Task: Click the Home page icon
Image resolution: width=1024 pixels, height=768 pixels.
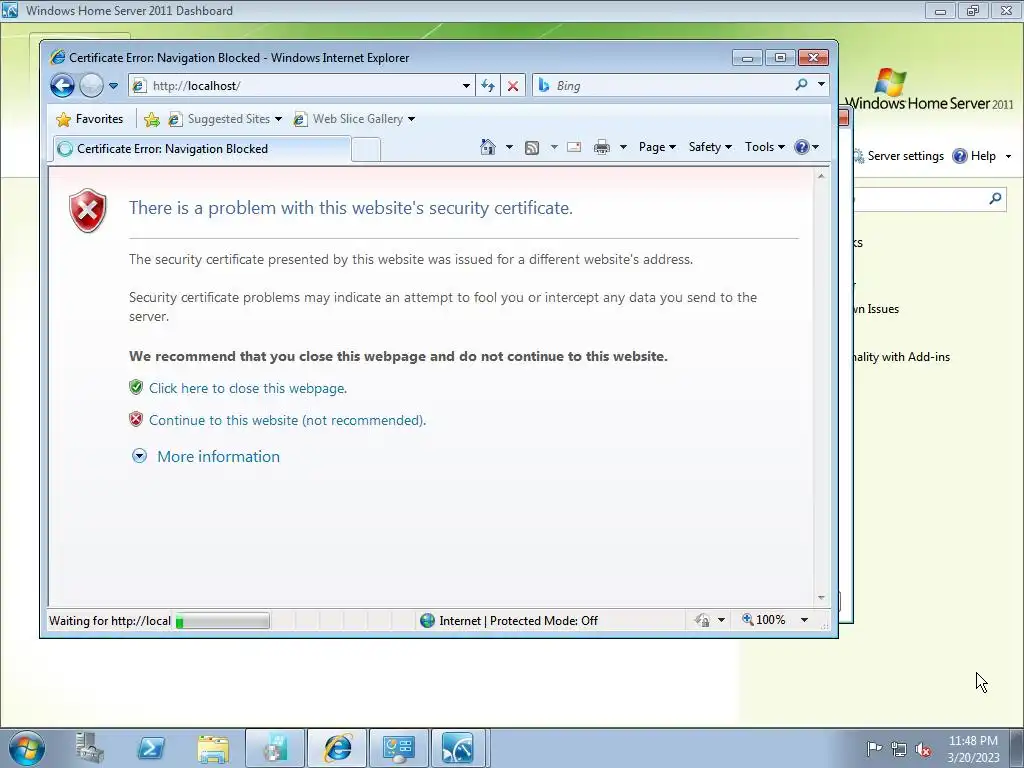Action: [487, 147]
